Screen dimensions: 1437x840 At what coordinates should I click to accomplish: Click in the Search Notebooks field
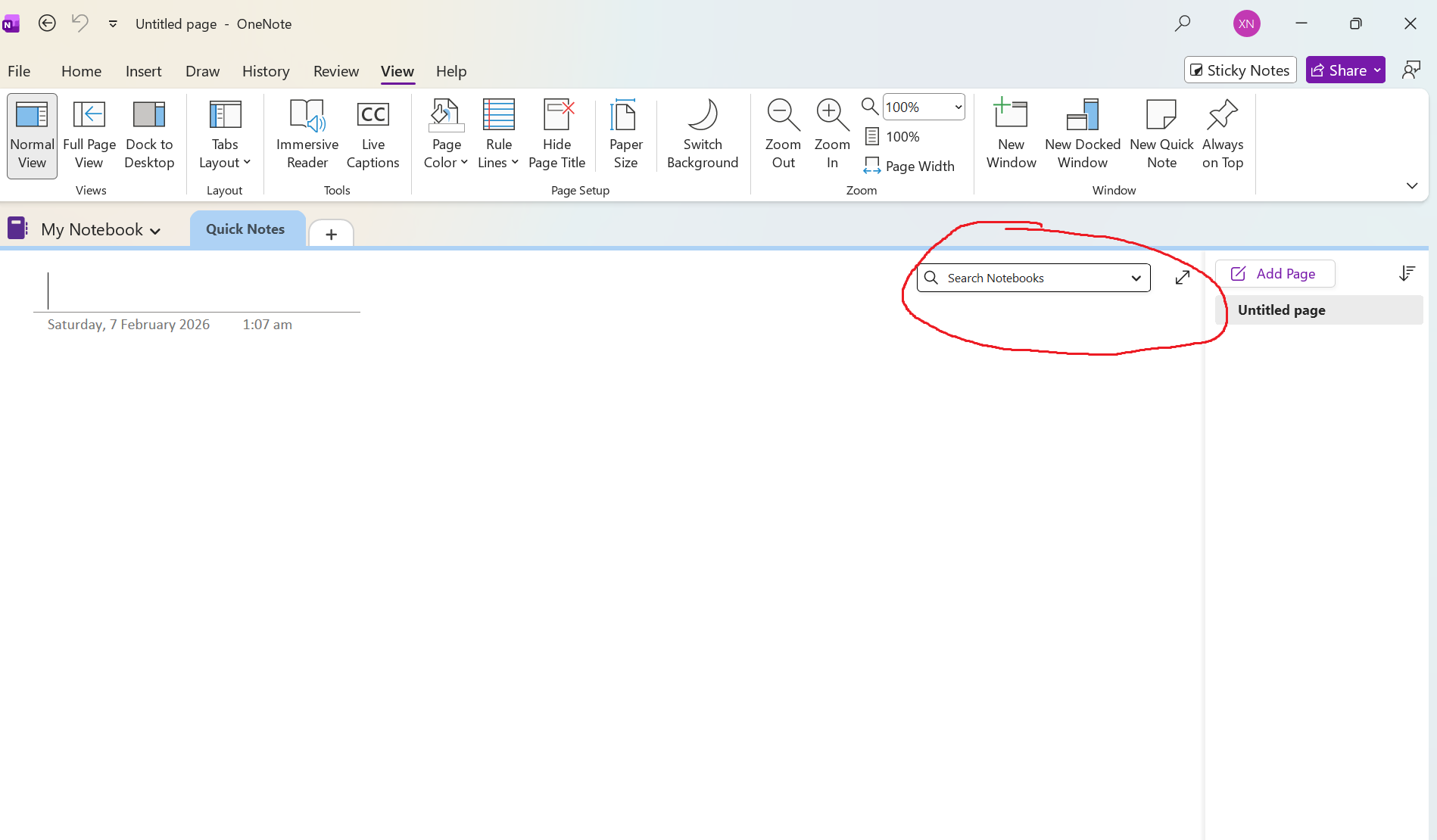click(1033, 278)
